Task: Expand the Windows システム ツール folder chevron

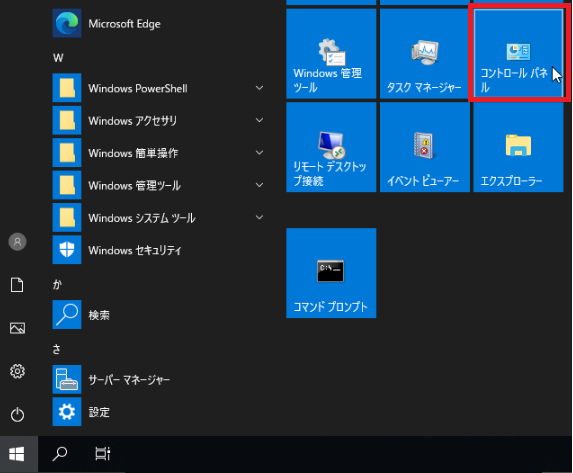Action: click(x=259, y=217)
